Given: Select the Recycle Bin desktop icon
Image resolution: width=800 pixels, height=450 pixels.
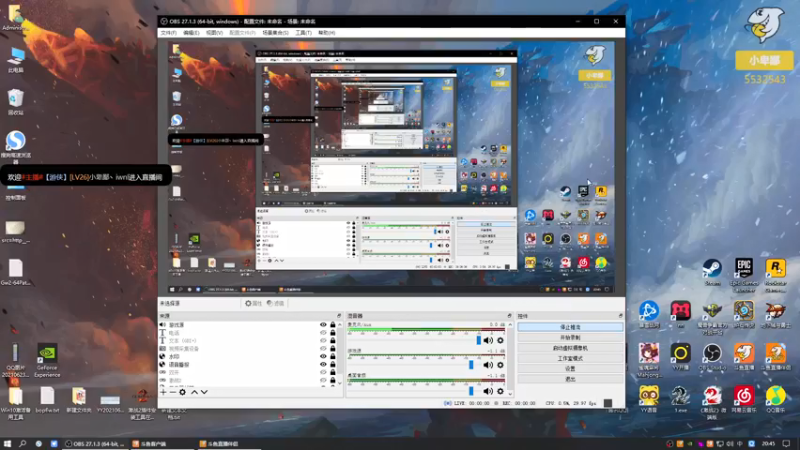Looking at the screenshot, I should [16, 102].
